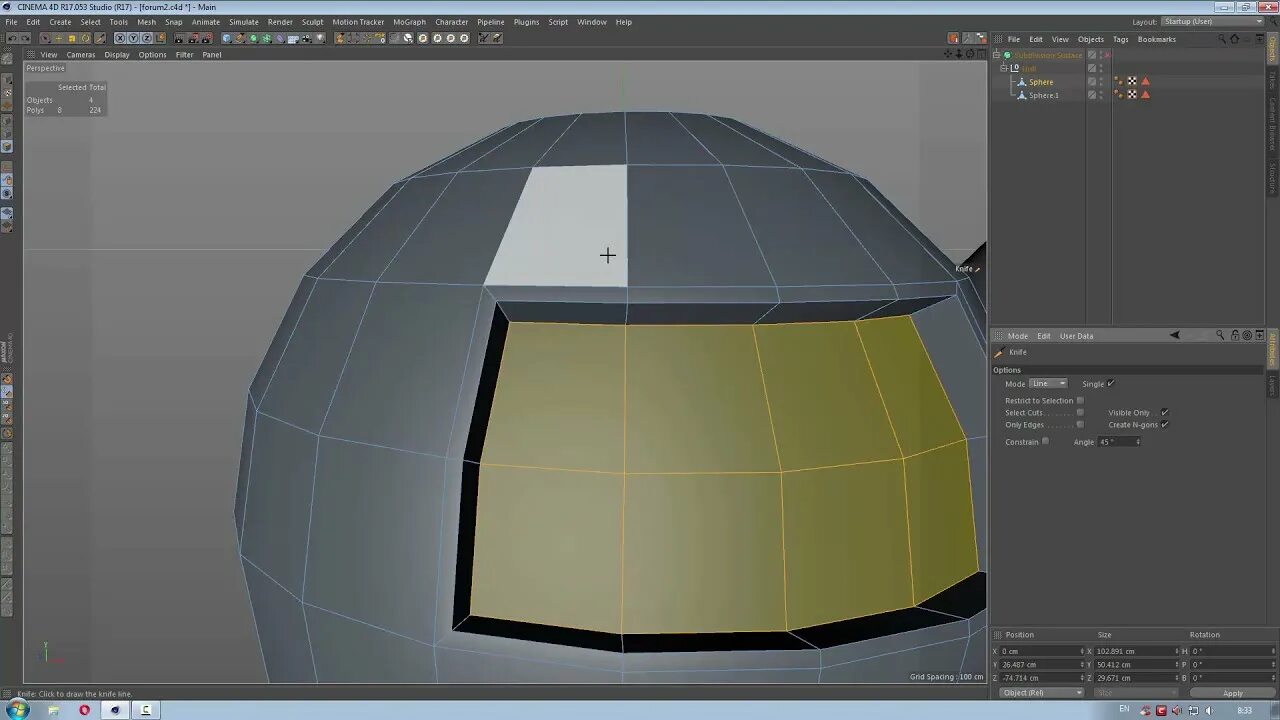Click the Angle field stepper arrows
The width and height of the screenshot is (1280, 720).
[x=1137, y=442]
